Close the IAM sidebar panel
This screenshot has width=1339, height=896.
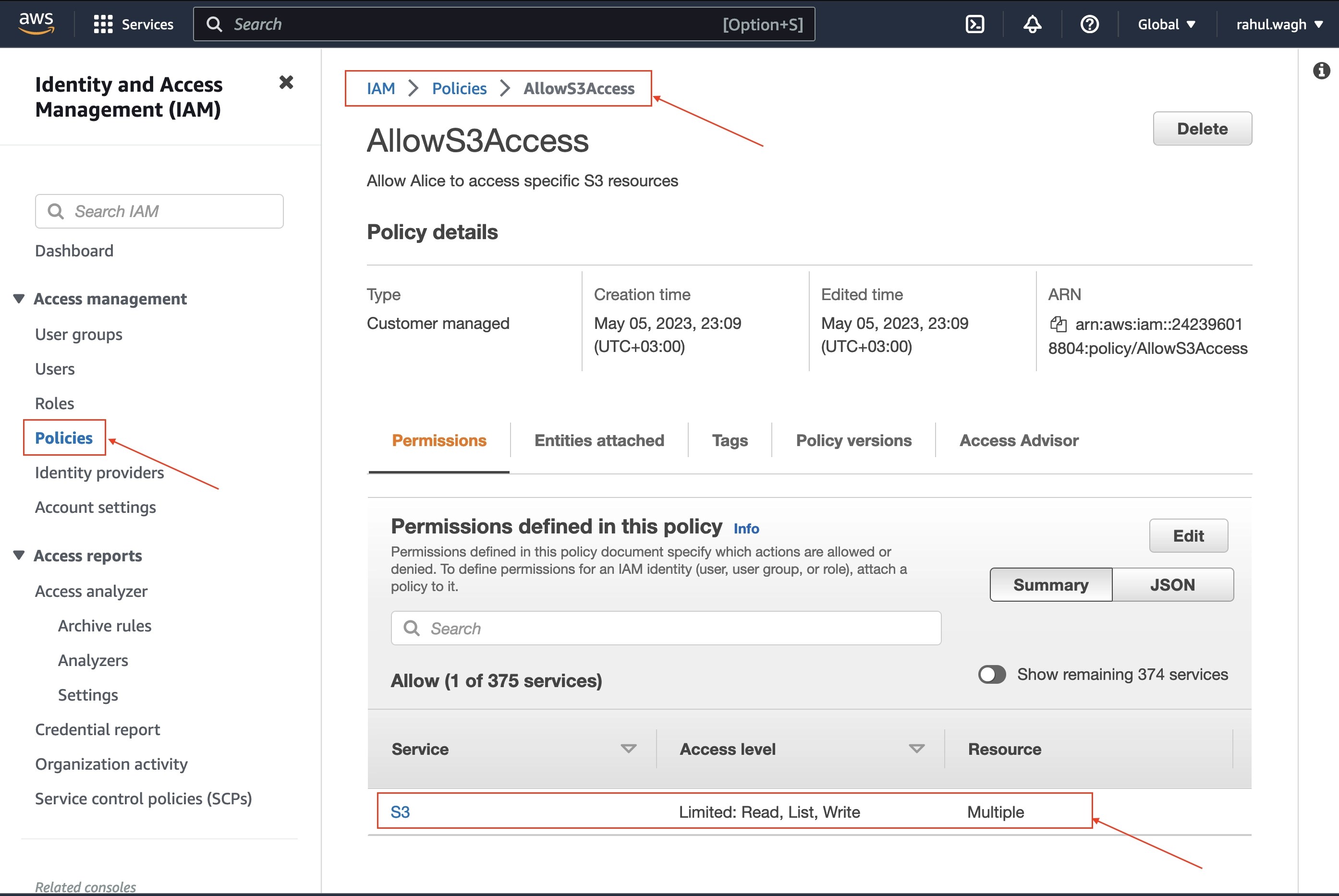(287, 83)
